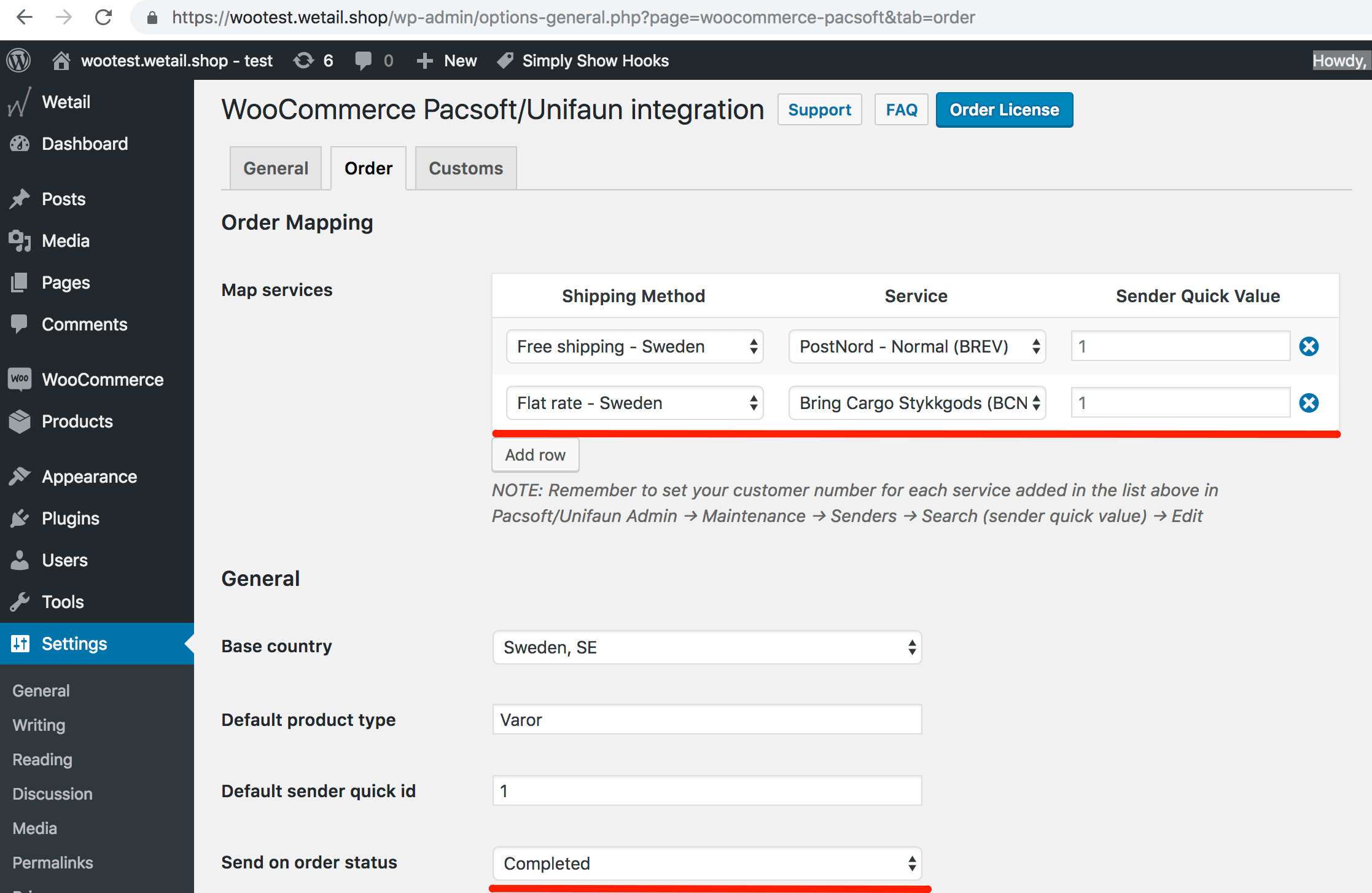Image resolution: width=1372 pixels, height=893 pixels.
Task: Click the Order License button
Action: 1004,110
